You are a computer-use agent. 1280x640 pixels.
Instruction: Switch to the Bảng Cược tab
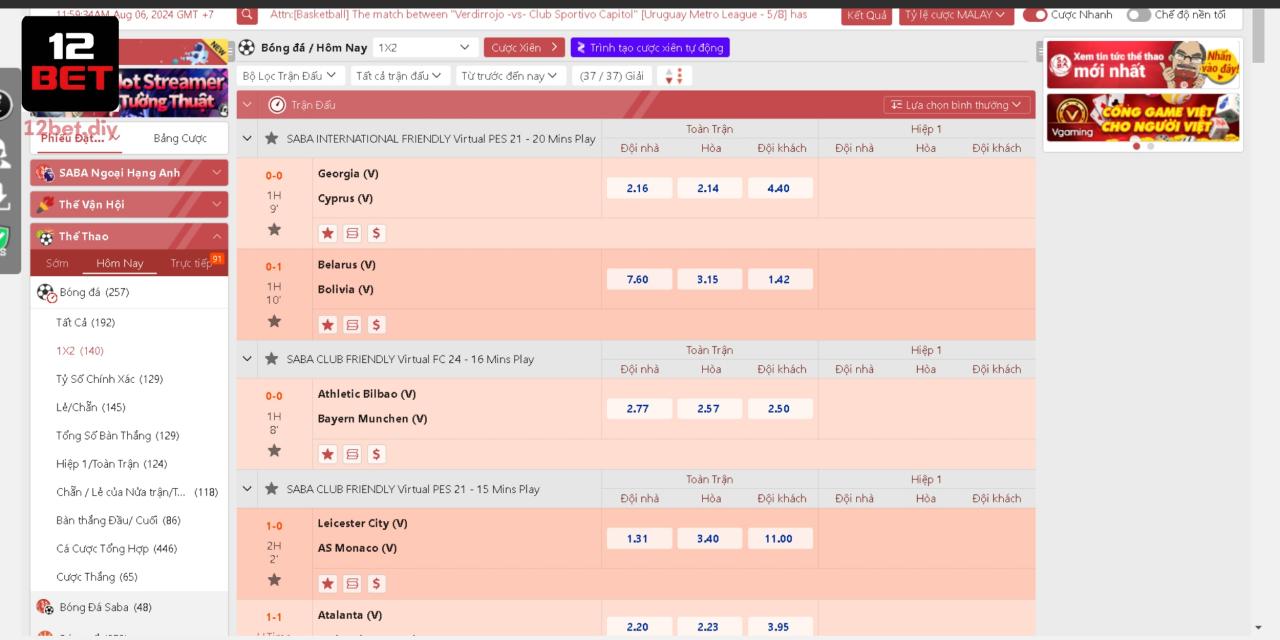click(x=180, y=139)
